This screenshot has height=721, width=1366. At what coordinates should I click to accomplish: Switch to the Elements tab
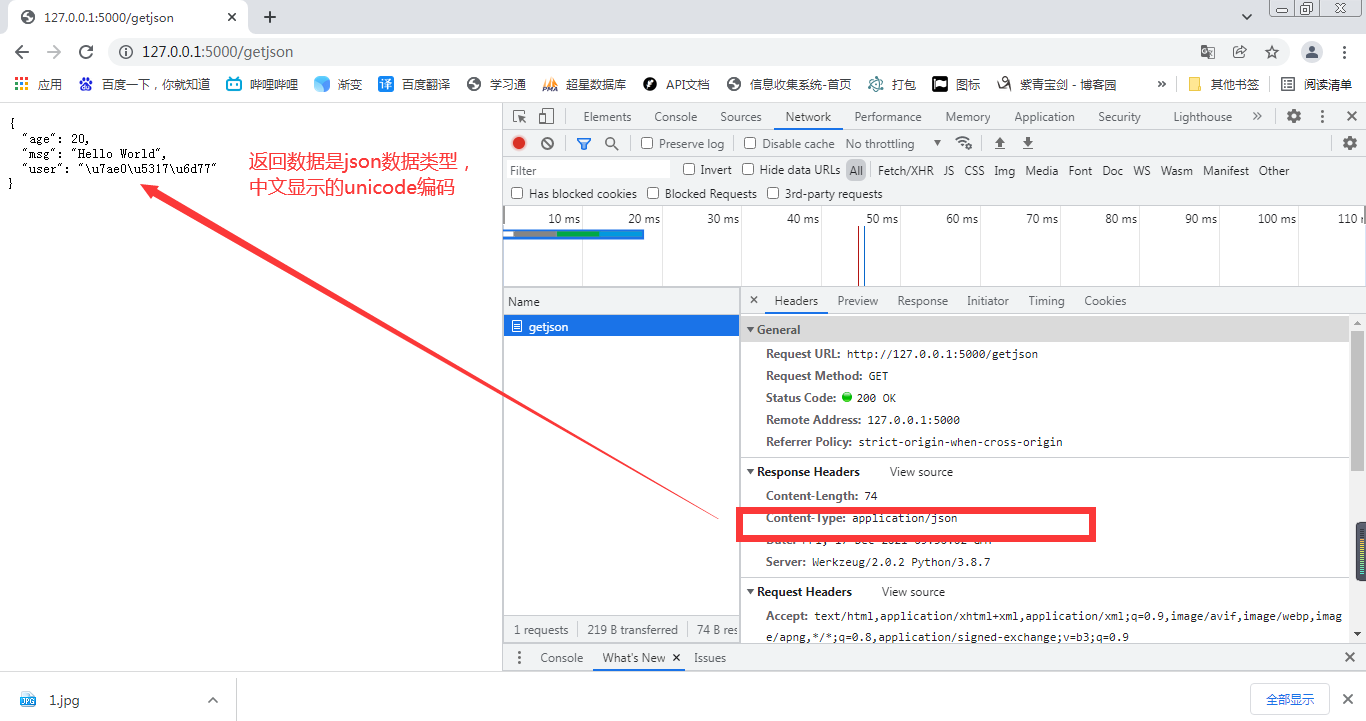coord(607,117)
